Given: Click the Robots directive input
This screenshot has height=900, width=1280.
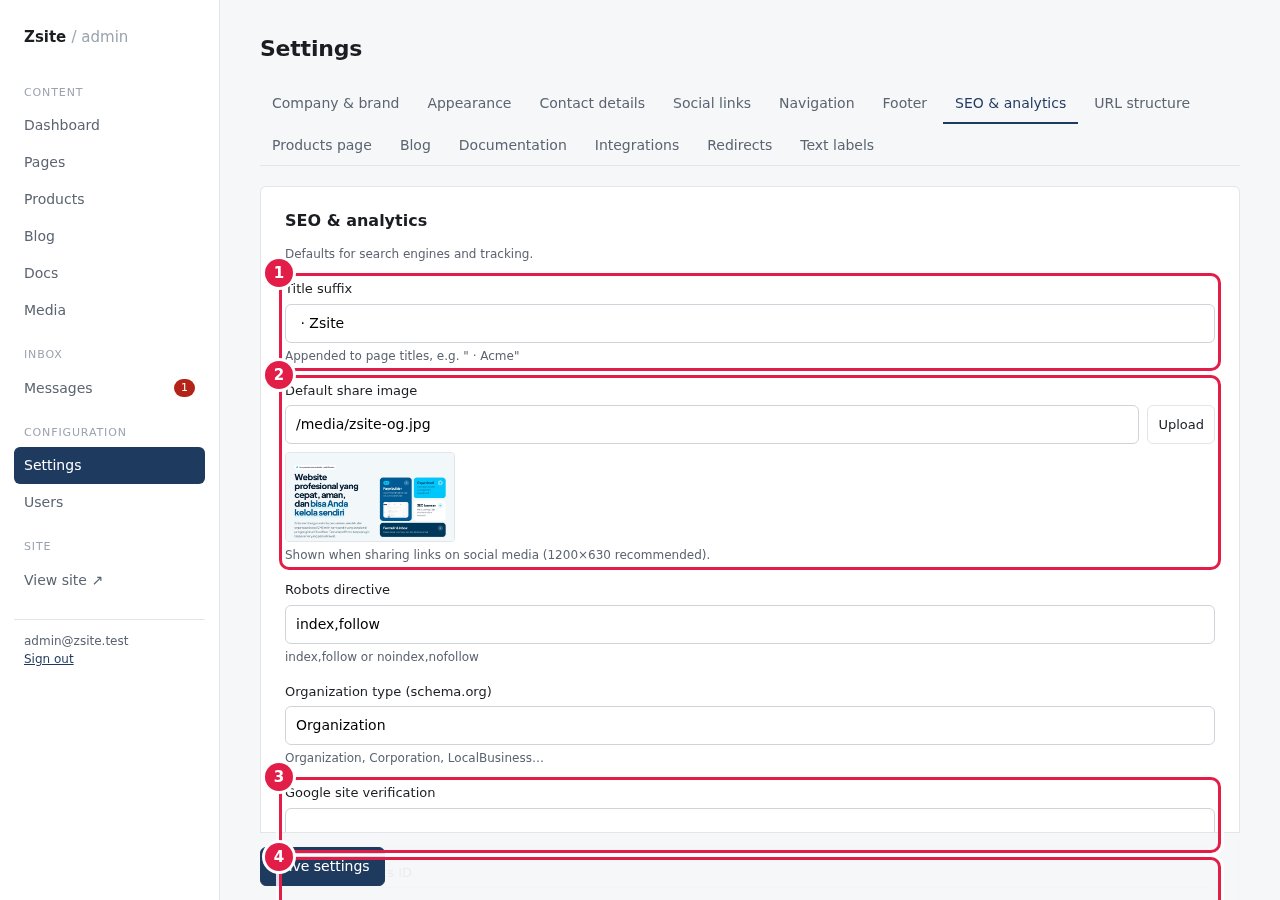Looking at the screenshot, I should [x=750, y=624].
